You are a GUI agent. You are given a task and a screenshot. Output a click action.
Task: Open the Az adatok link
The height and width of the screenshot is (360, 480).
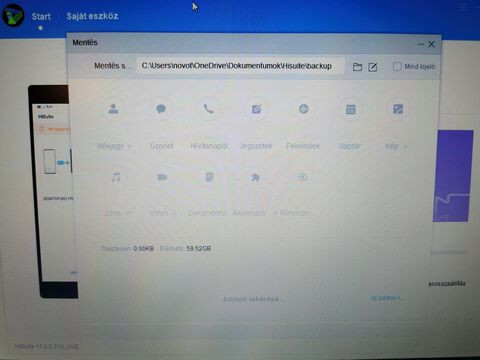click(x=385, y=298)
